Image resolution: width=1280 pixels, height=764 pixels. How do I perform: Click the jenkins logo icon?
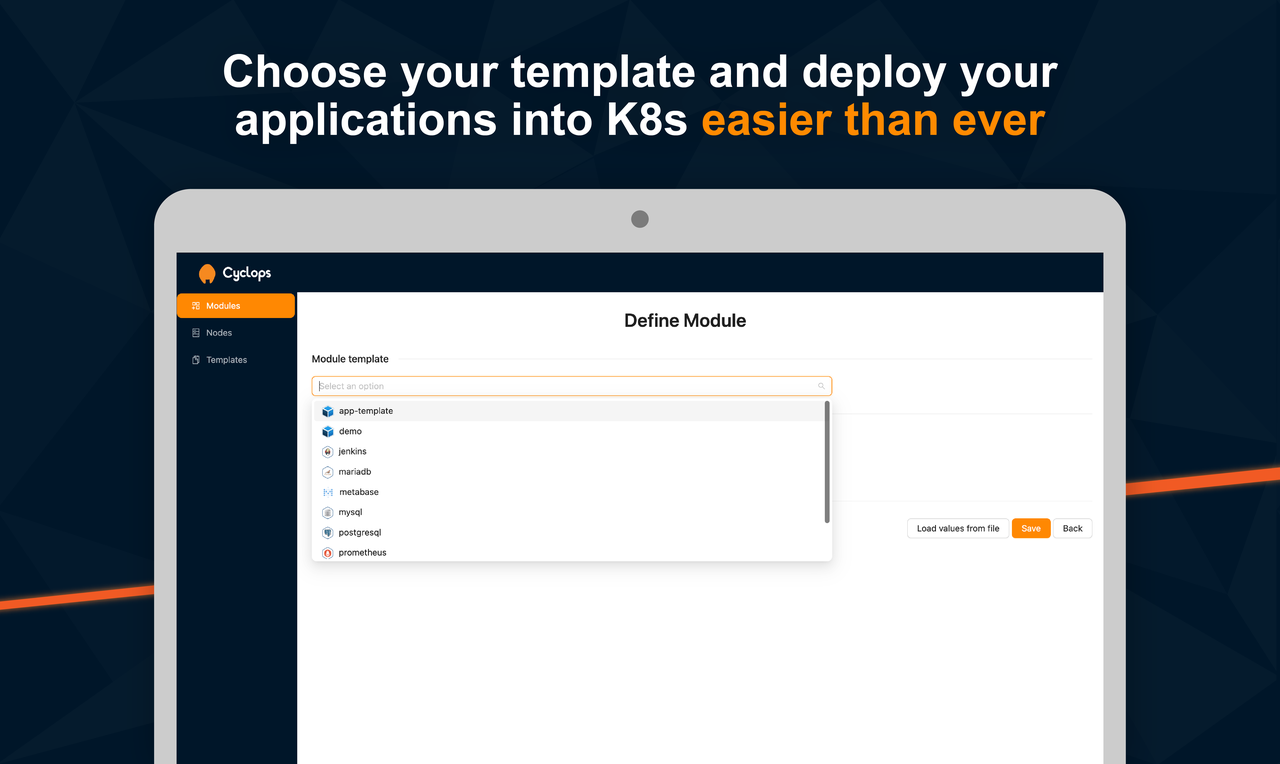pos(328,452)
